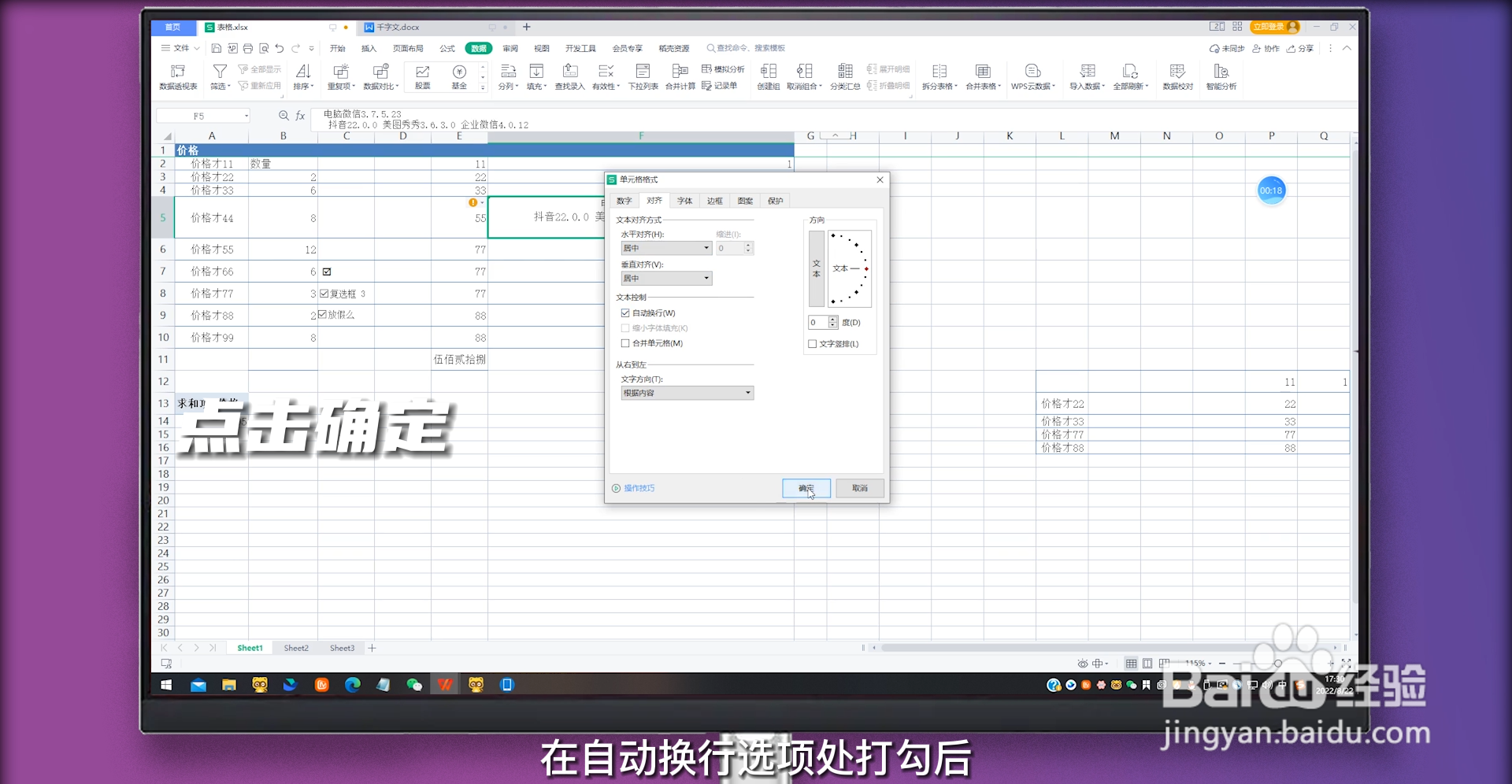Switch to the 数字 tab in the dialog
Screen dimensions: 1512x784
pos(624,201)
